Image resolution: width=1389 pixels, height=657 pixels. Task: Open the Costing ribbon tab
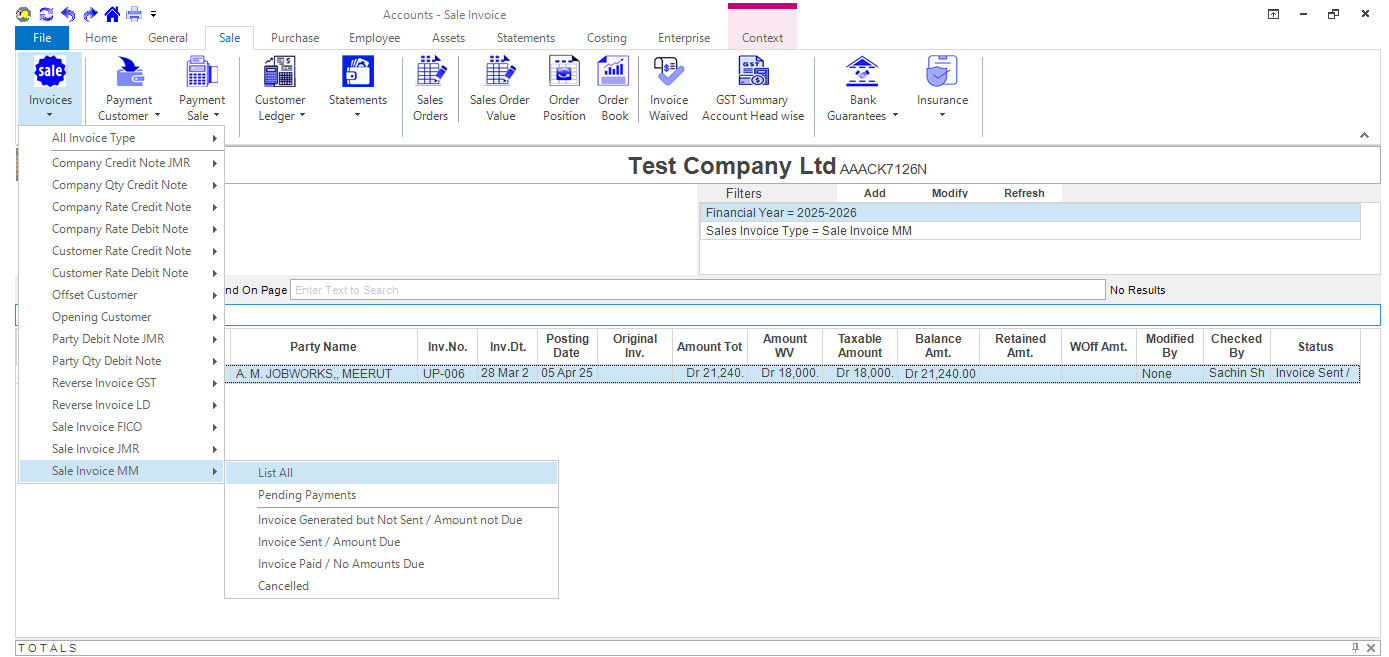point(606,38)
